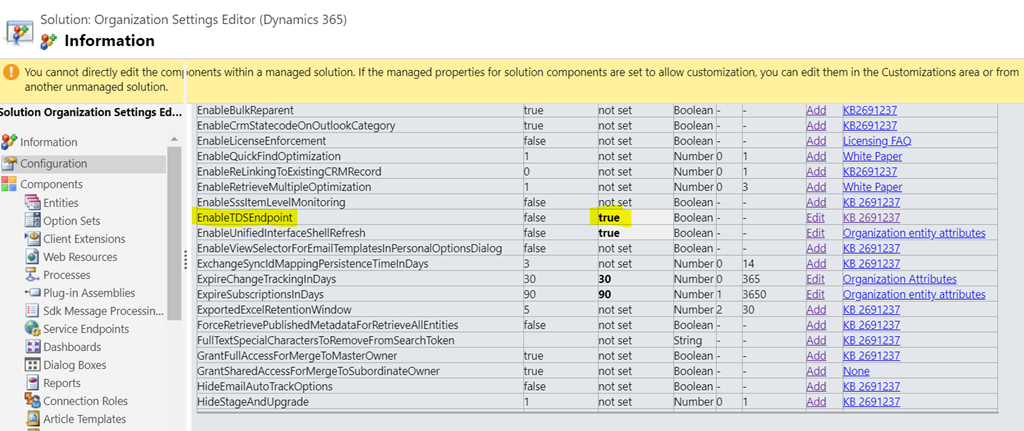
Task: Click the yellow warning icon
Action: [x=11, y=72]
